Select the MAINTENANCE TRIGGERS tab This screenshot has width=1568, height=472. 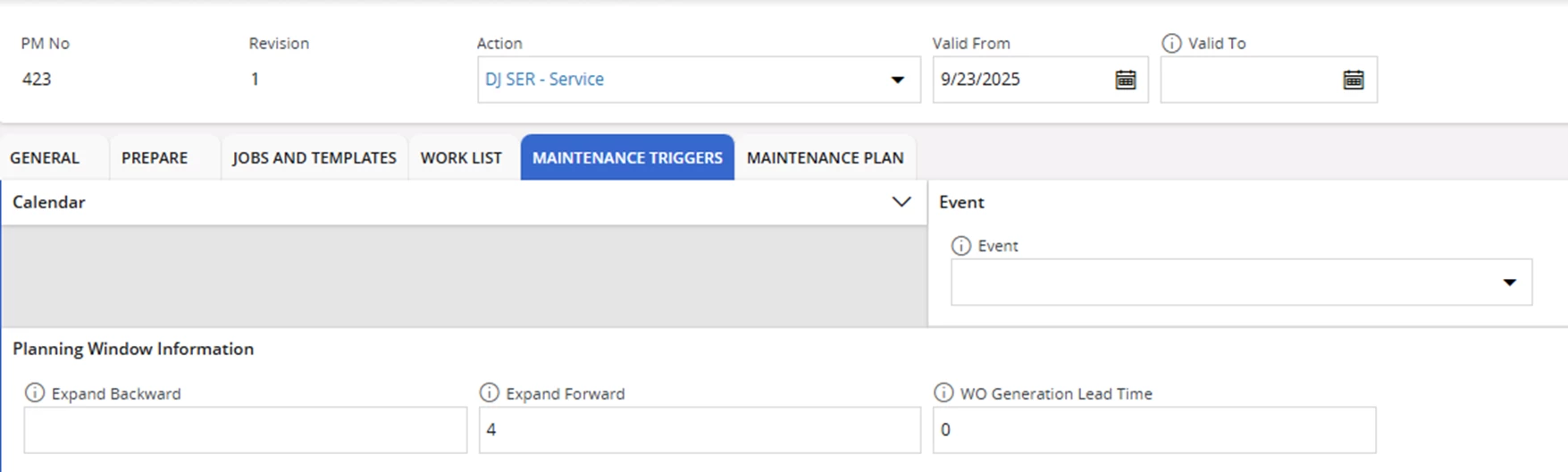pyautogui.click(x=627, y=157)
